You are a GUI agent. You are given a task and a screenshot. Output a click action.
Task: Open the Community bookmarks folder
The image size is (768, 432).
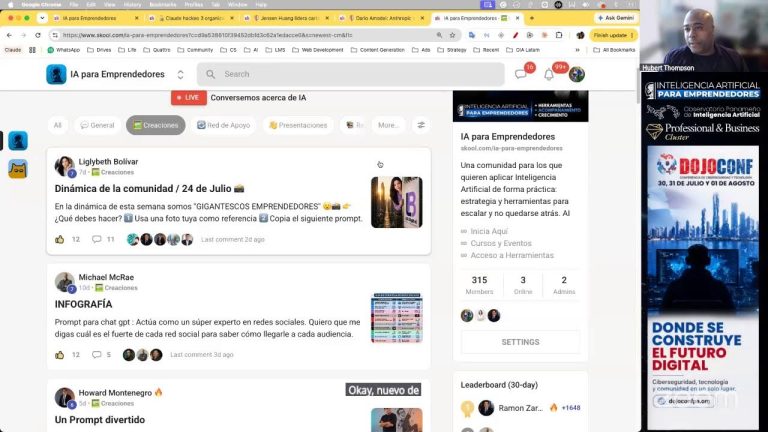[x=195, y=50]
